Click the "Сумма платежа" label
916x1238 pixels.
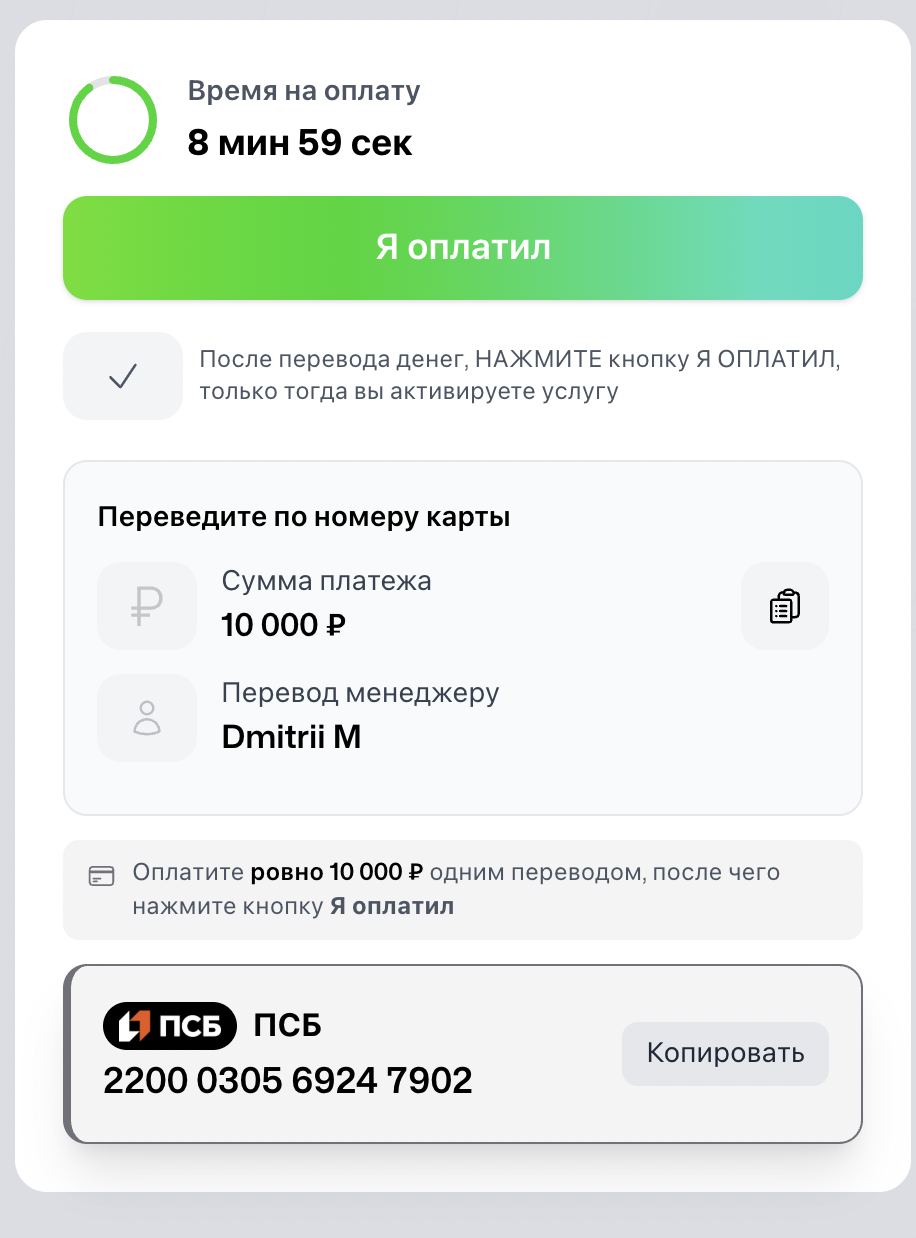tap(326, 581)
